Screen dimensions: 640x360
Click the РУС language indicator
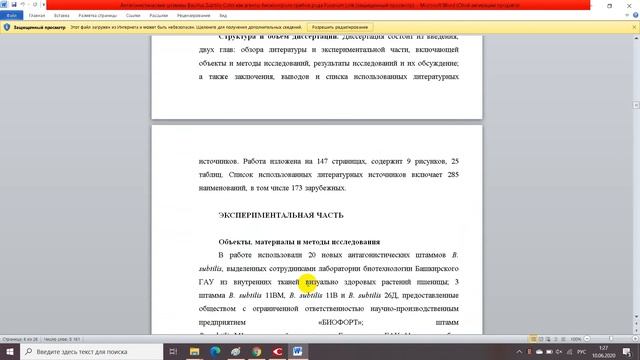582,351
